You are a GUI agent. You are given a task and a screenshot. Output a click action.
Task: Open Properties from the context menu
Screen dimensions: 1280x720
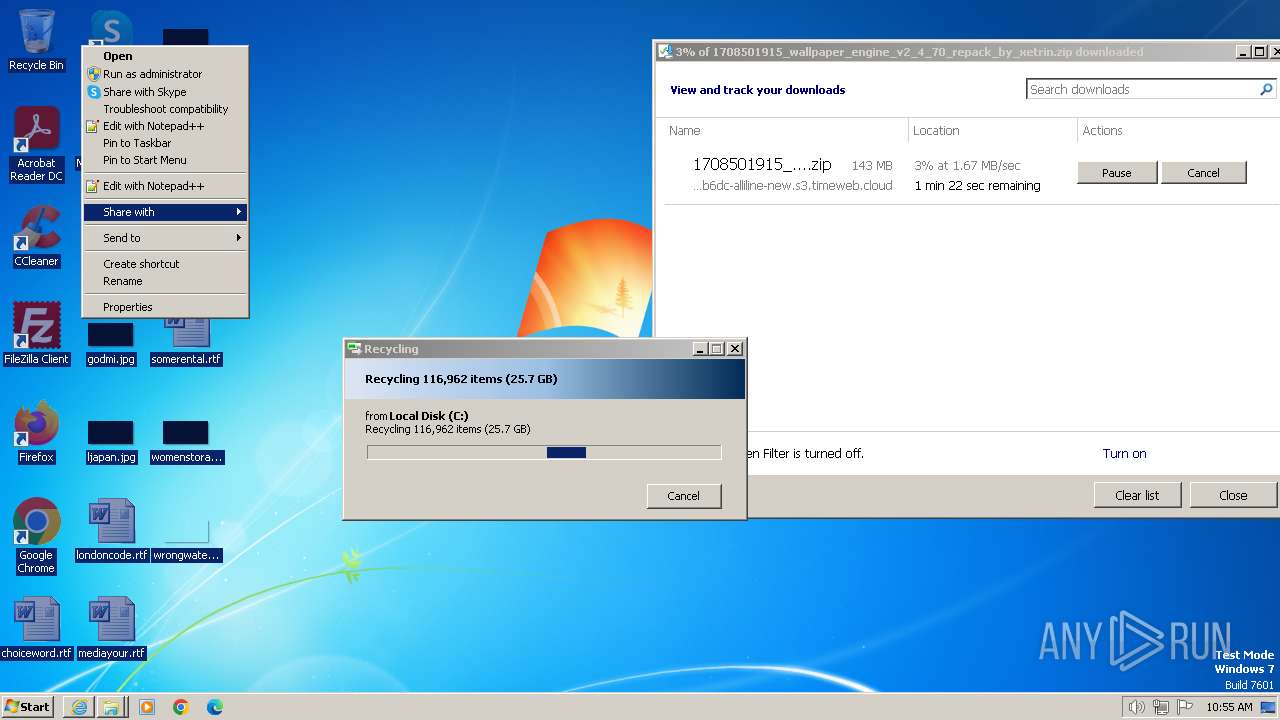(165, 307)
